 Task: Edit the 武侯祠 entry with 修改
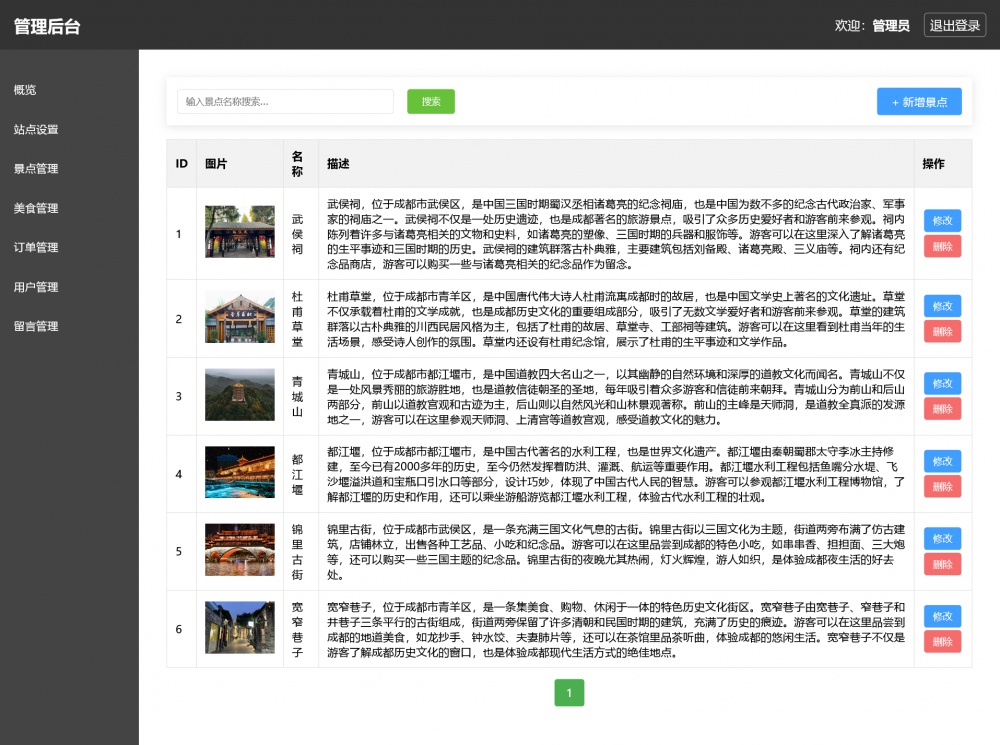click(x=942, y=221)
